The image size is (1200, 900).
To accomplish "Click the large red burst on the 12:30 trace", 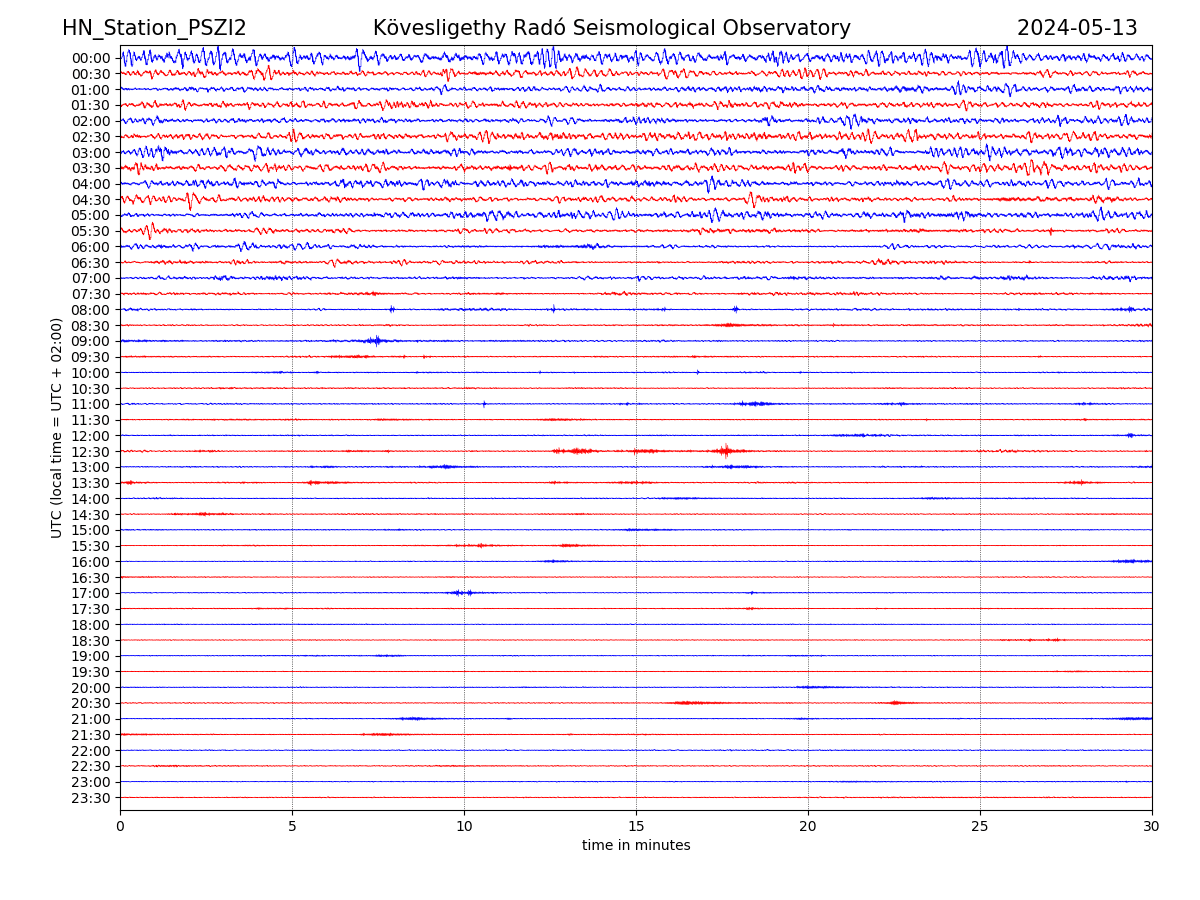I will tap(725, 451).
